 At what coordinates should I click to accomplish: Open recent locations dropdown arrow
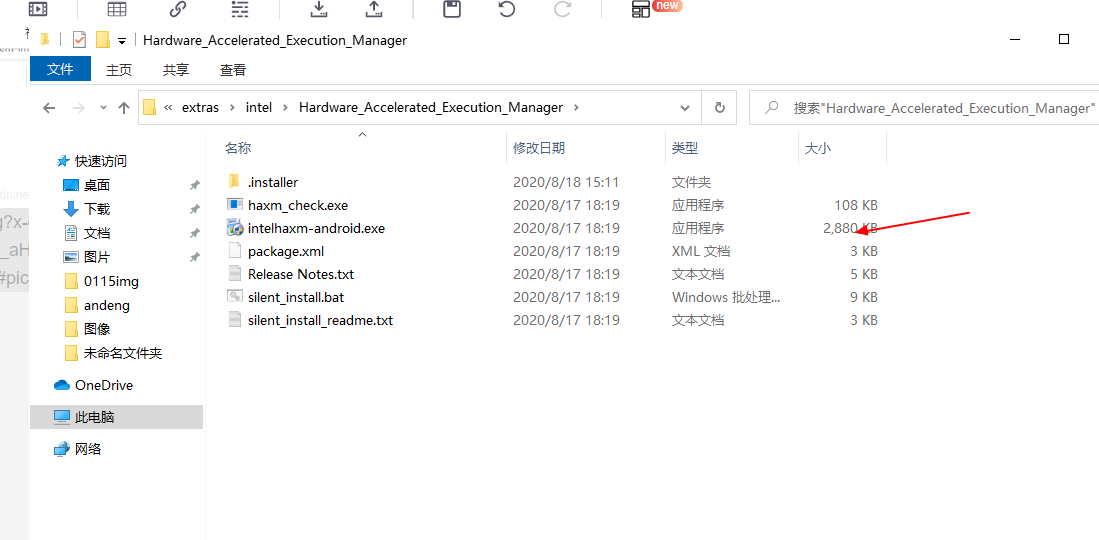(103, 108)
